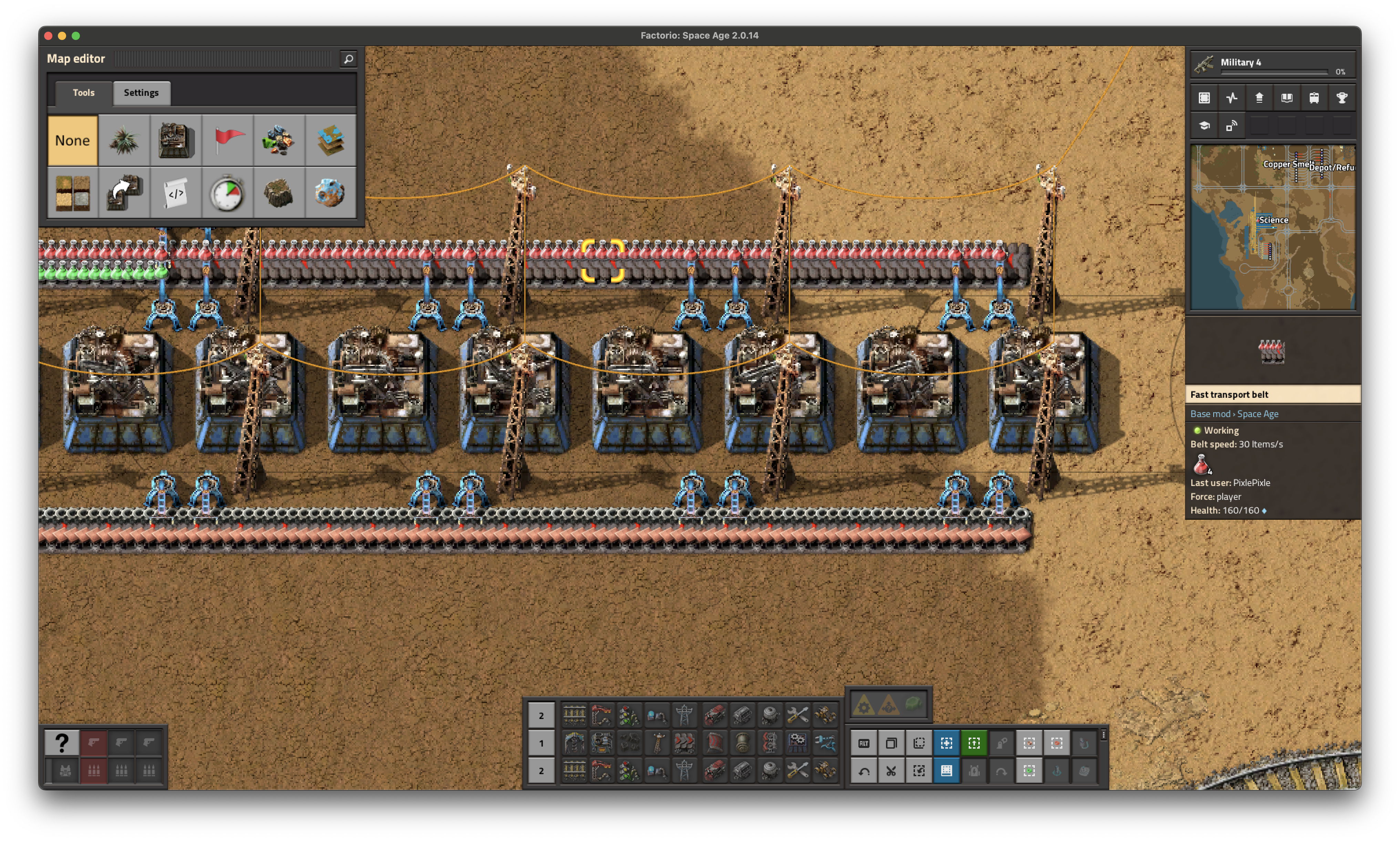Click the armor slot below the question mark

tap(65, 770)
